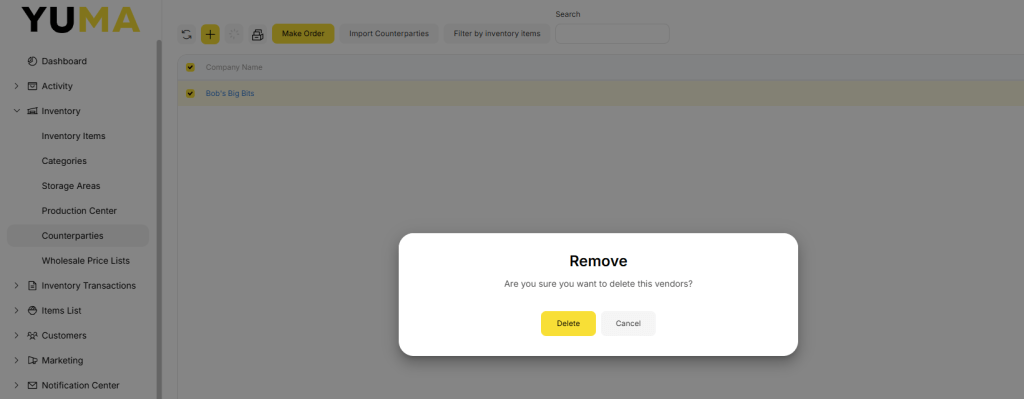Click the Notification Center envelope icon
This screenshot has width=1024, height=399.
[32, 385]
